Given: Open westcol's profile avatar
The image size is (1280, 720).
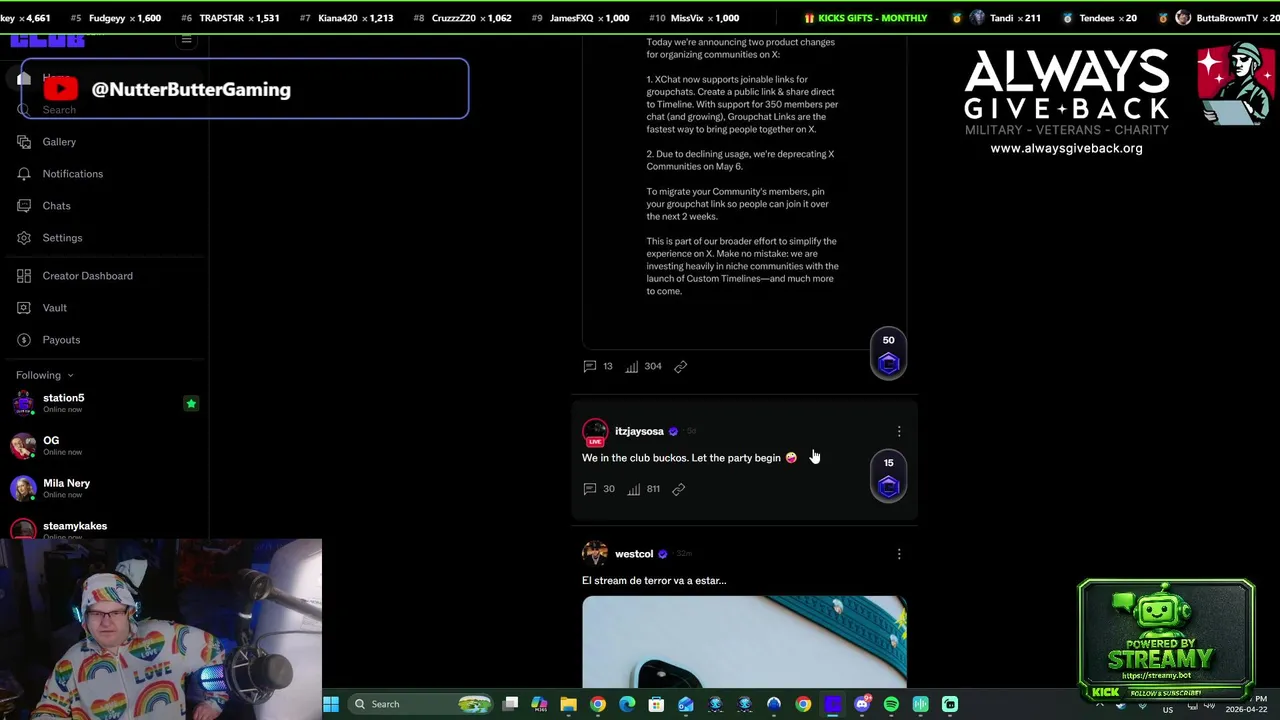Looking at the screenshot, I should [x=595, y=553].
